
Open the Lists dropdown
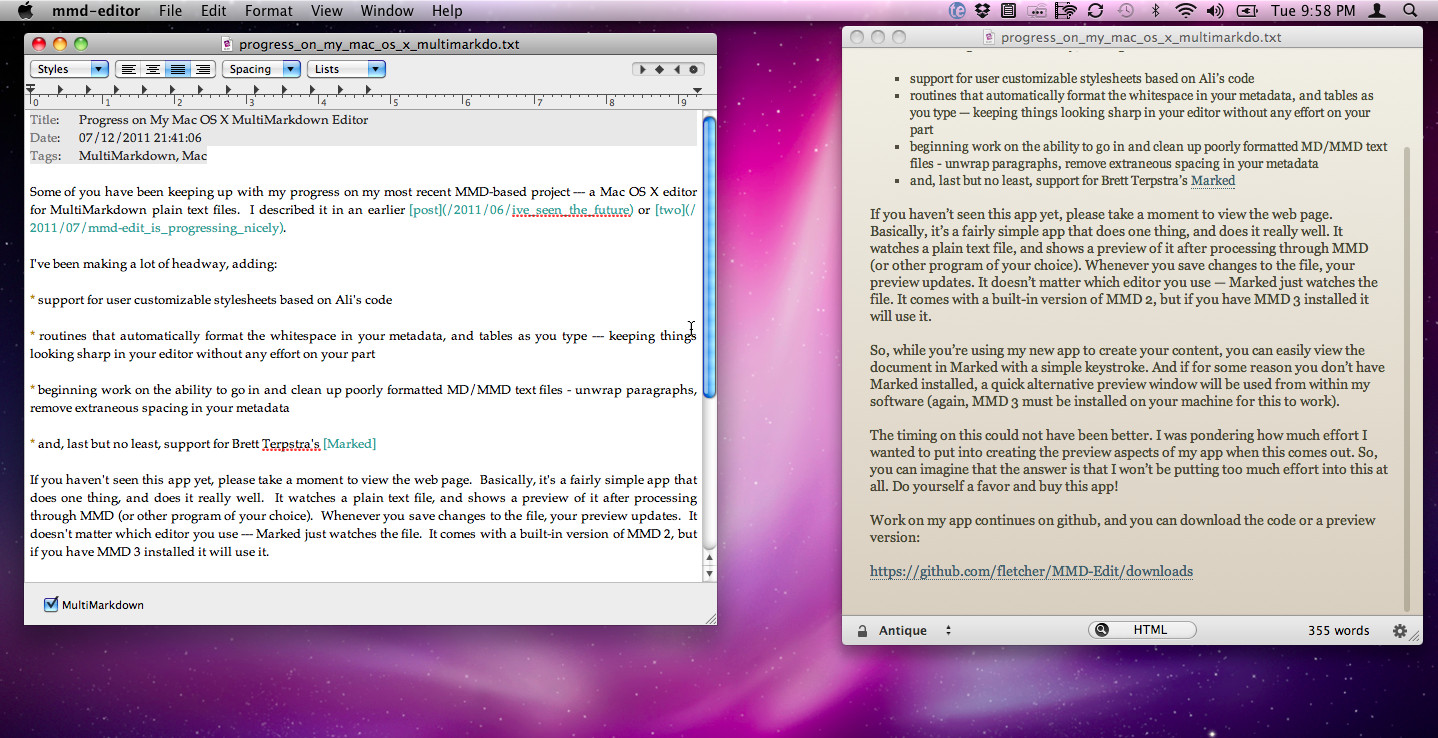pyautogui.click(x=346, y=69)
